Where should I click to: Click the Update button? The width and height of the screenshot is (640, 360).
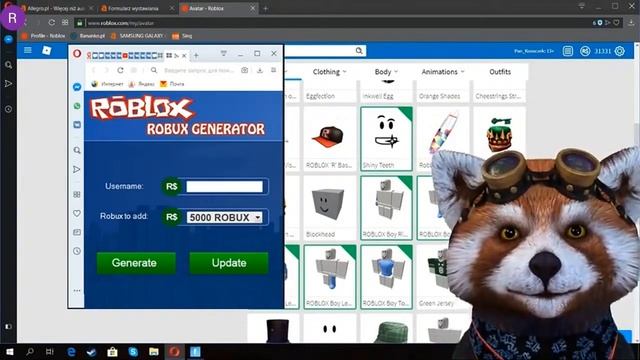click(229, 263)
